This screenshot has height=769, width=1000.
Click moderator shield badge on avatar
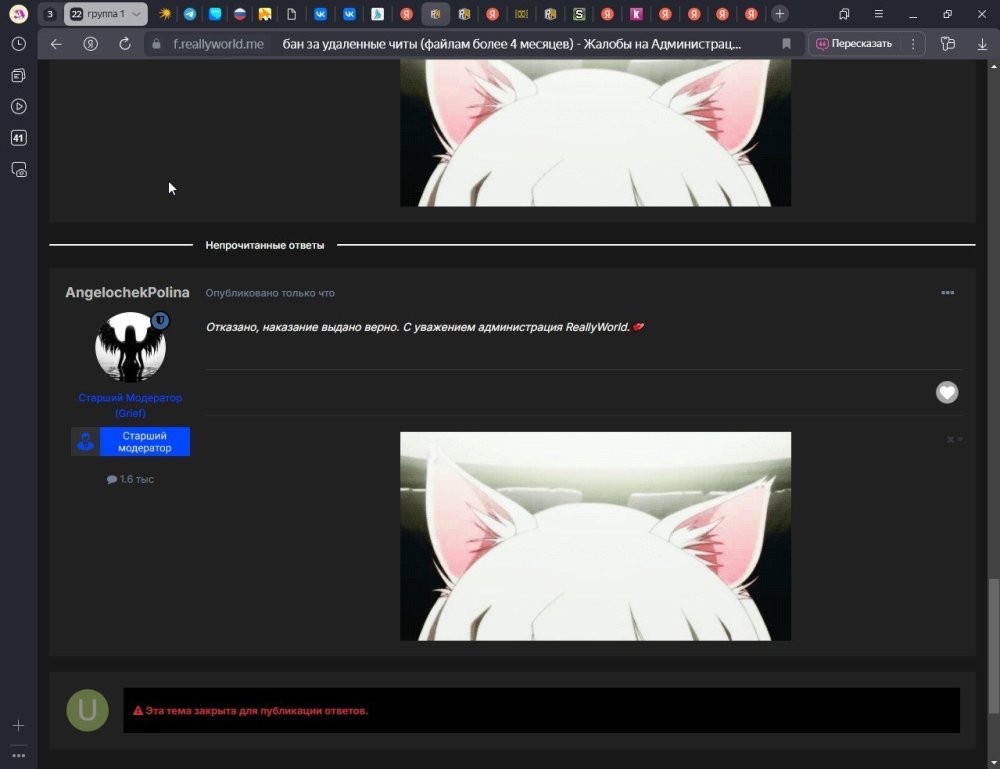point(161,320)
